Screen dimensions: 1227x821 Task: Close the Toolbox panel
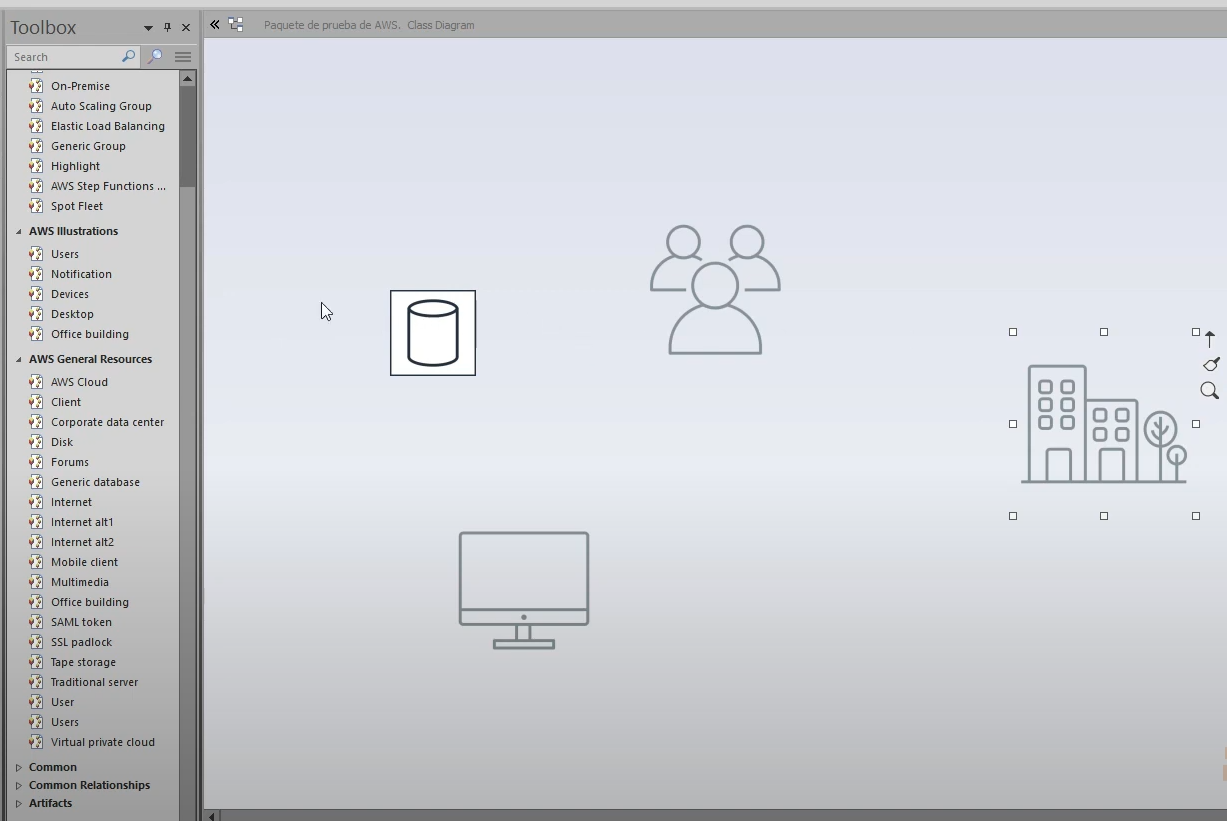pos(186,28)
